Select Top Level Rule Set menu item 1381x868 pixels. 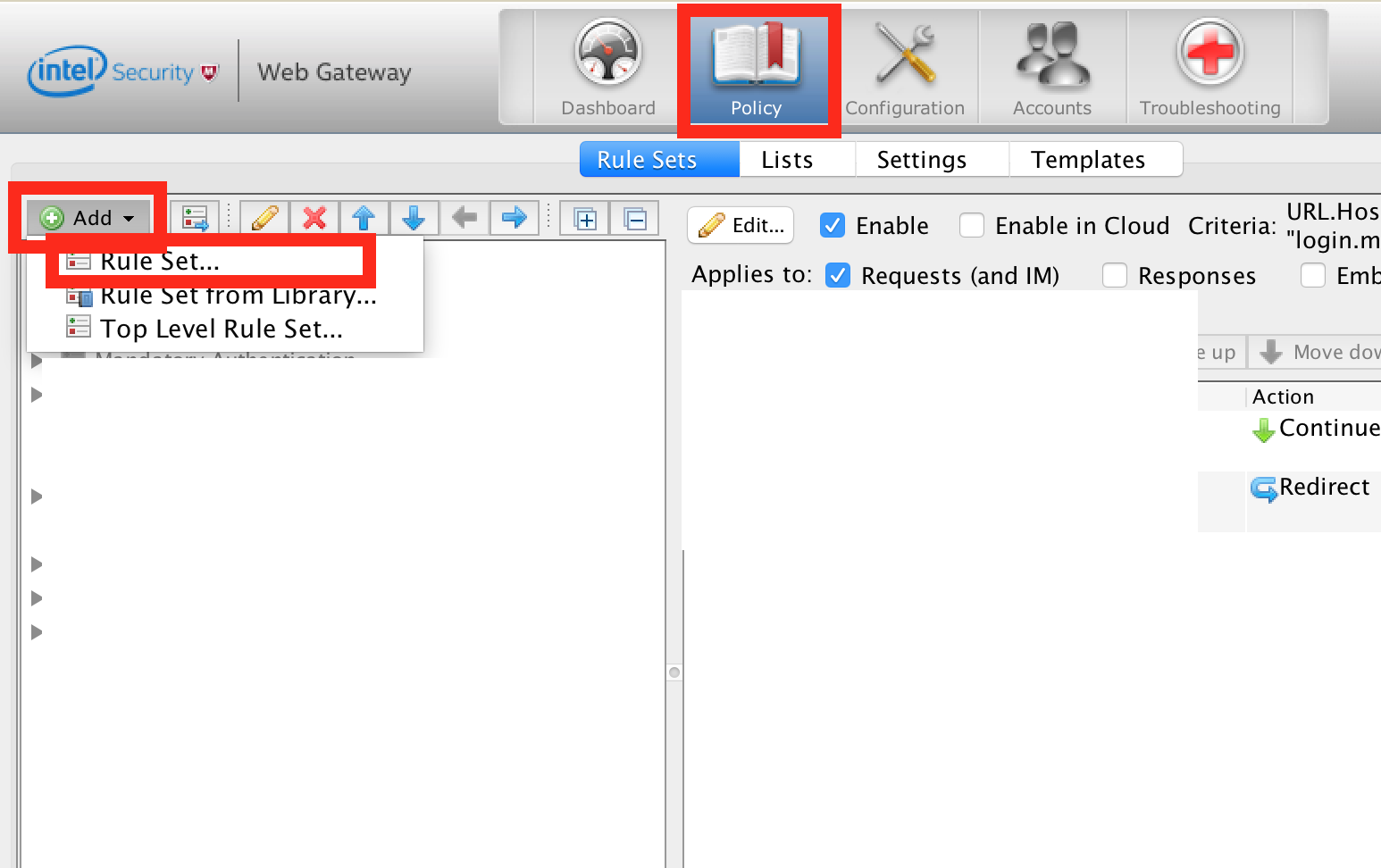click(x=222, y=329)
